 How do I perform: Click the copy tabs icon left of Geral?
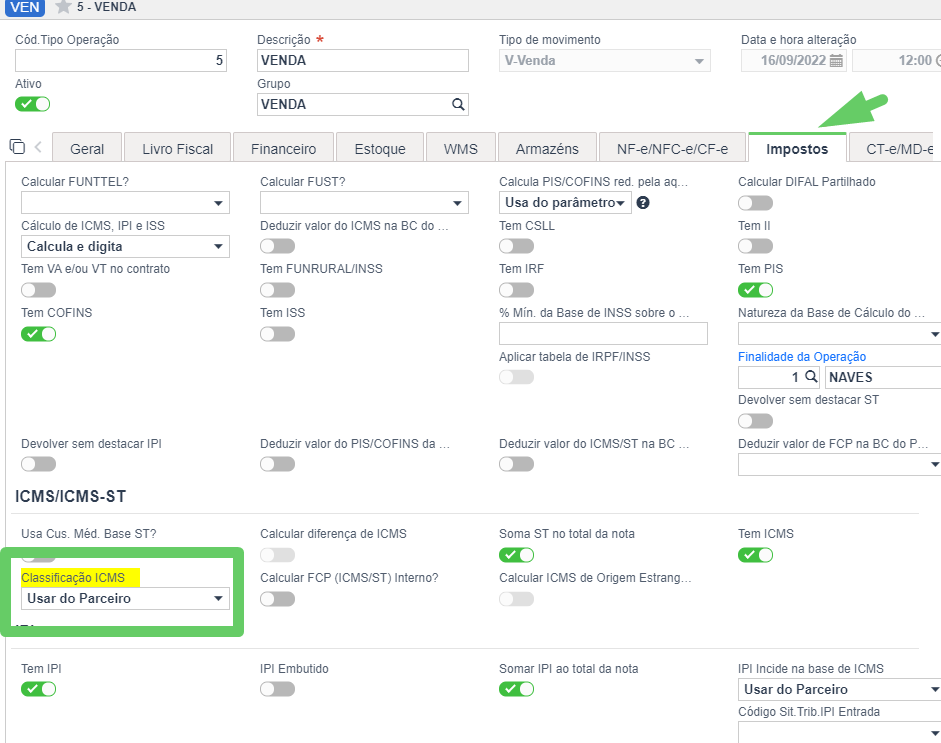point(17,146)
